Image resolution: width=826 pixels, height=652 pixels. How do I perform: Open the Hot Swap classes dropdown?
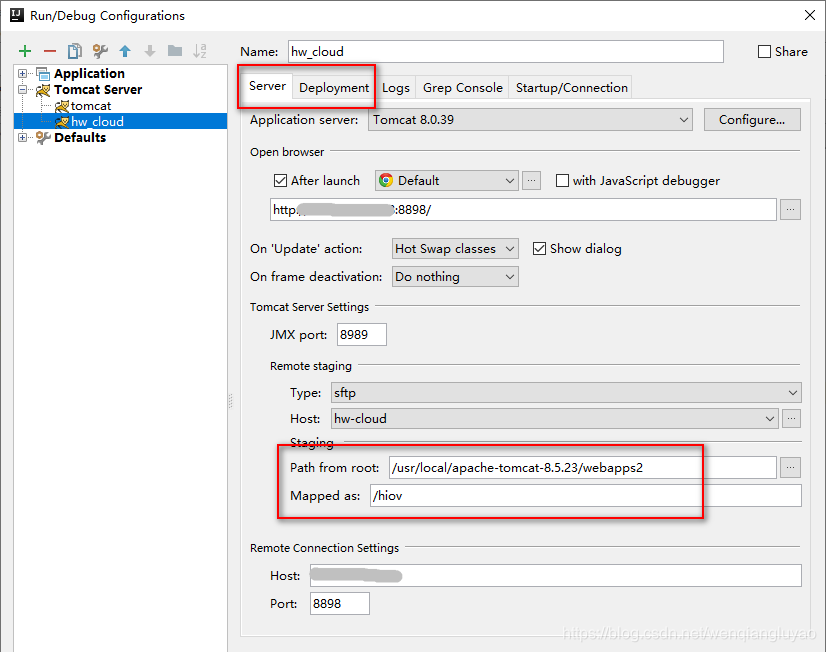[x=455, y=249]
